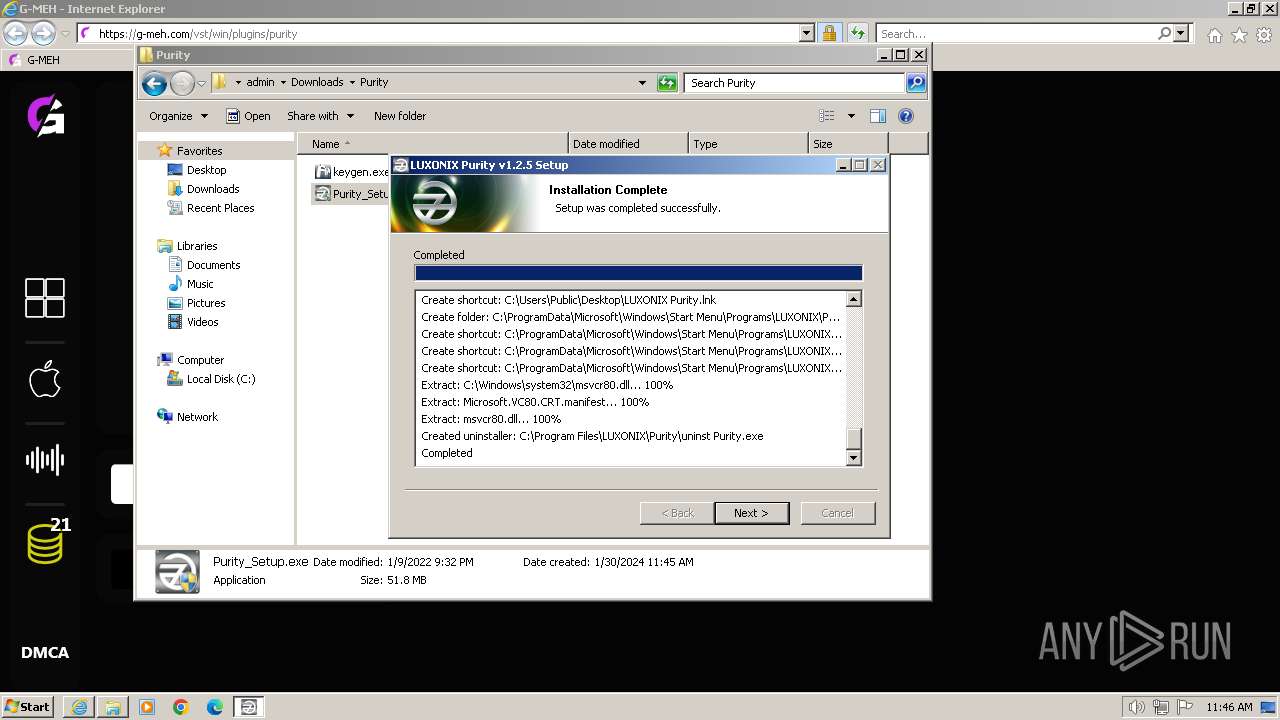Click the security lock icon in the IE address bar
The height and width of the screenshot is (720, 1280).
[x=829, y=34]
